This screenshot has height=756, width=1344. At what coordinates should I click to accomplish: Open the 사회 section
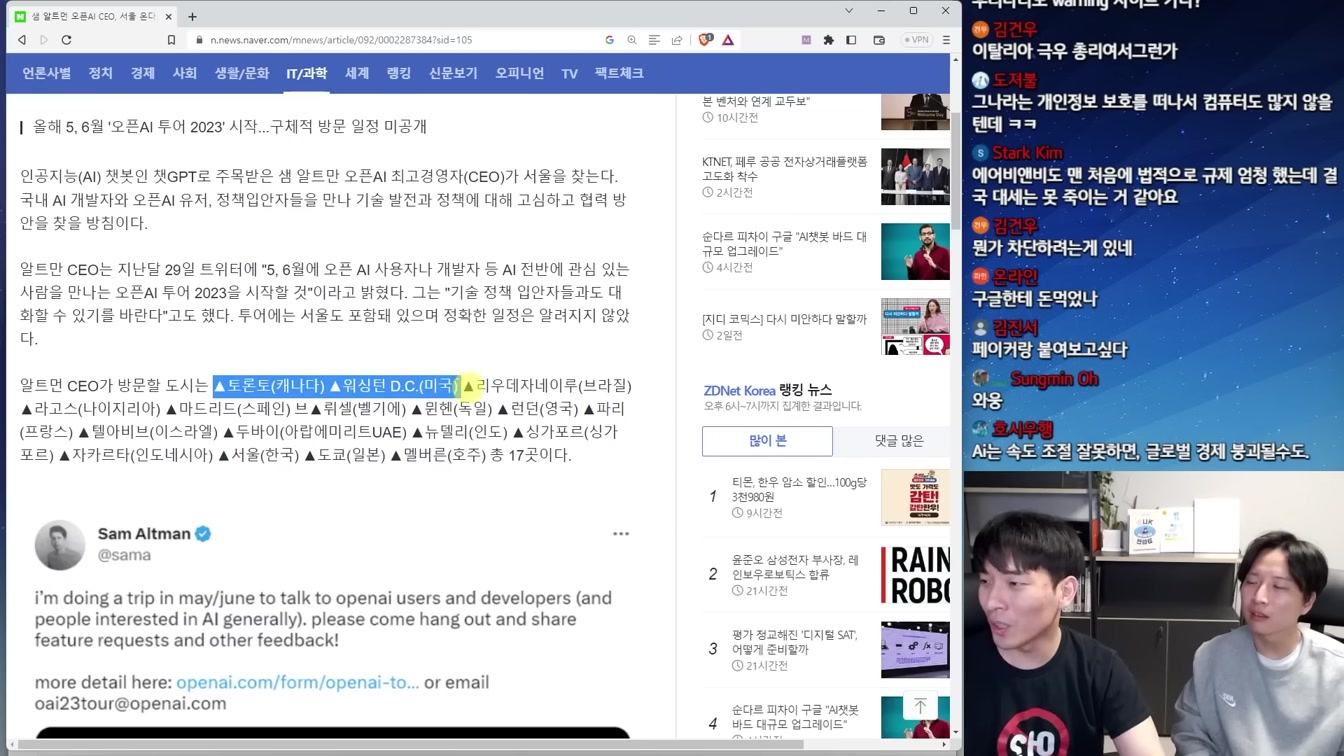[185, 73]
